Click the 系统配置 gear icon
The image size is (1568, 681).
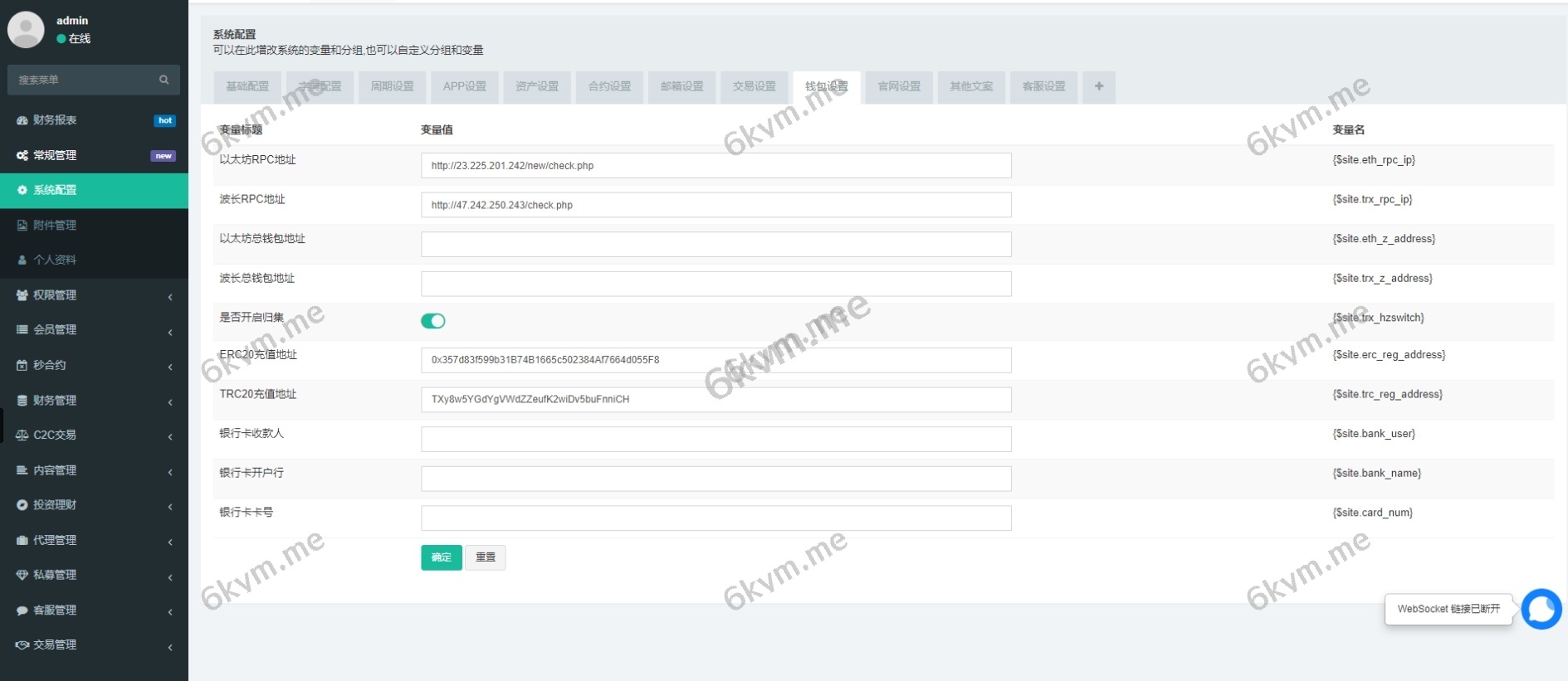coord(22,190)
